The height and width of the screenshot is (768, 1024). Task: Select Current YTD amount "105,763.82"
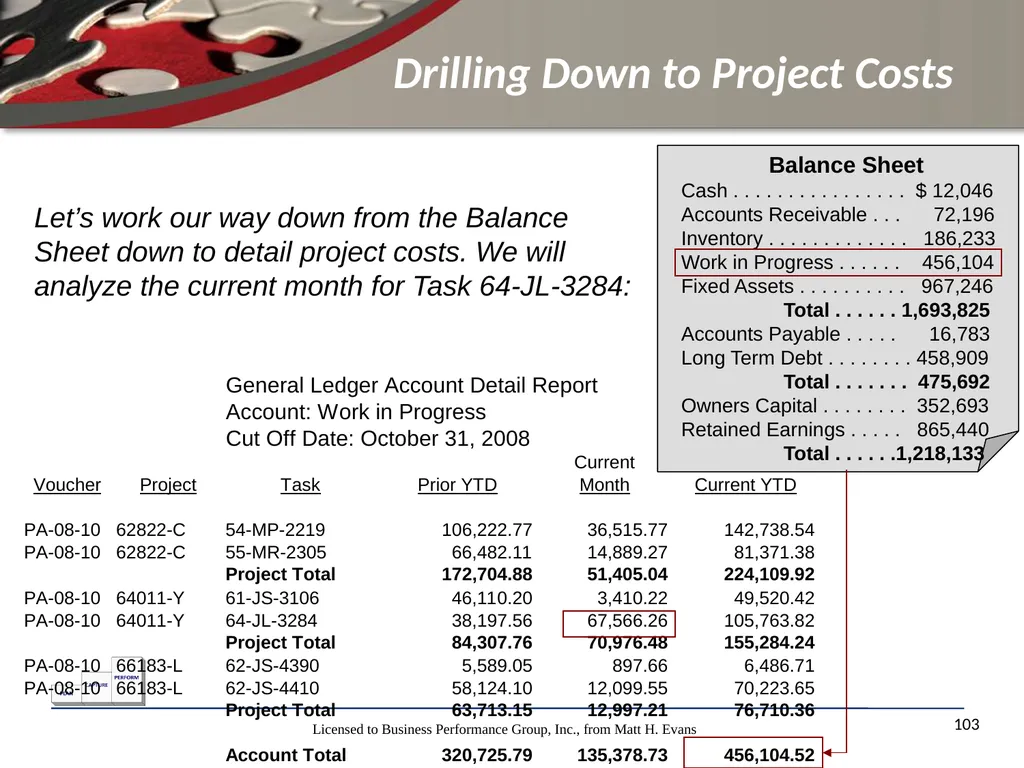(769, 621)
